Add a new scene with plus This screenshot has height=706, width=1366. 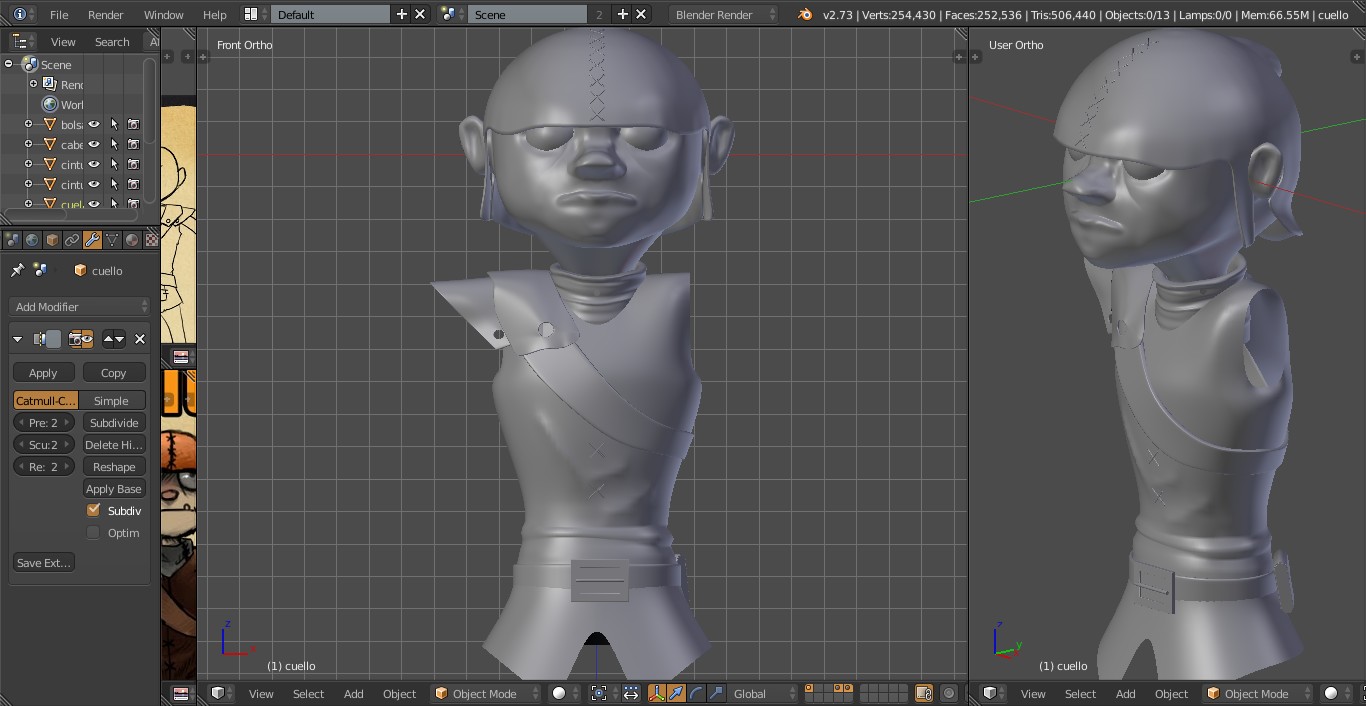pyautogui.click(x=623, y=14)
